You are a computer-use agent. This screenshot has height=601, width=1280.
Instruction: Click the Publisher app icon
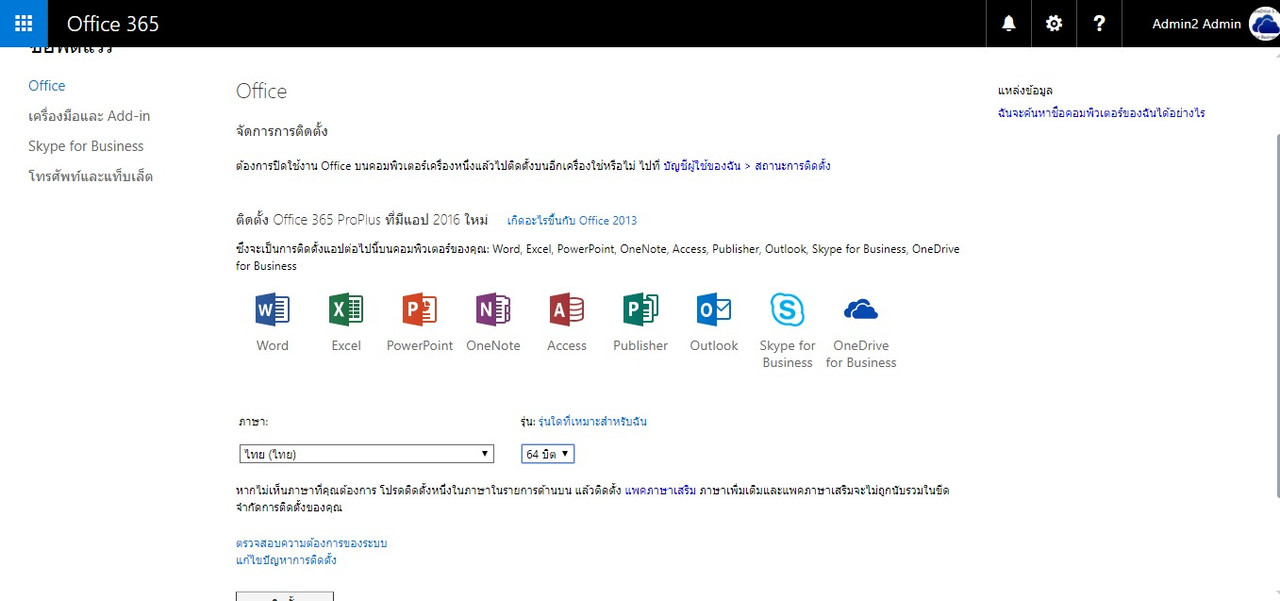640,311
